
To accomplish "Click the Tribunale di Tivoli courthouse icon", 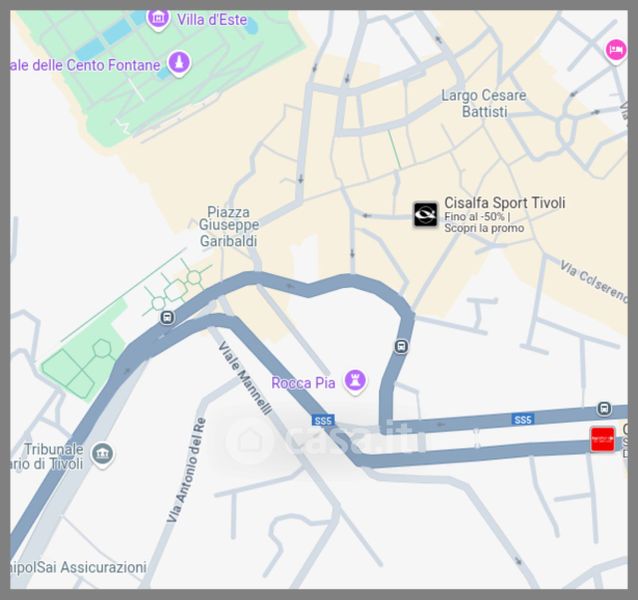I will pos(102,454).
